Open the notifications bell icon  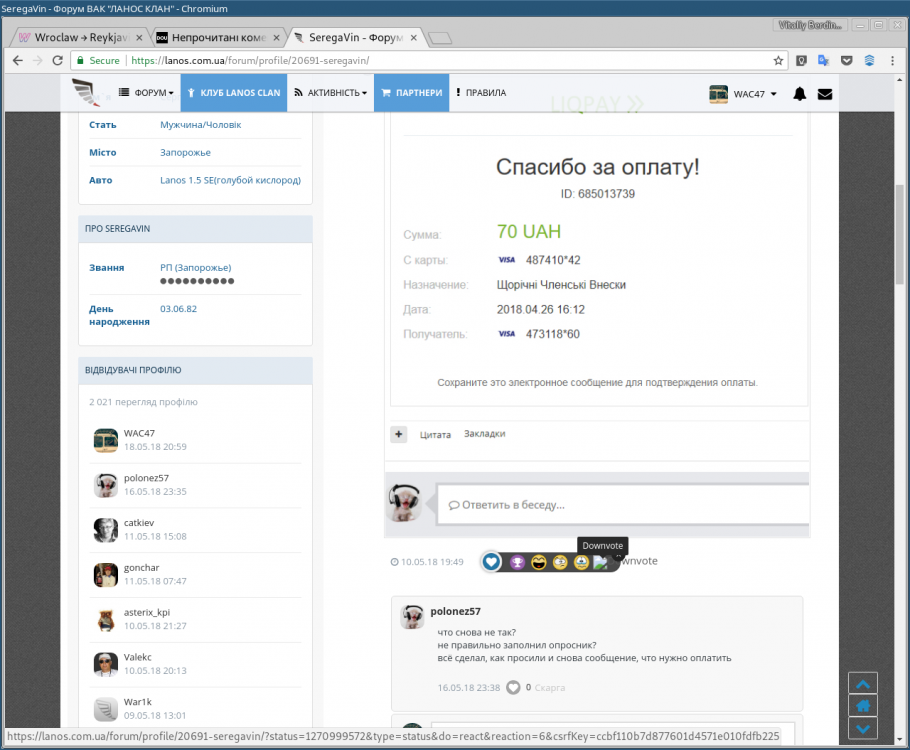799,94
